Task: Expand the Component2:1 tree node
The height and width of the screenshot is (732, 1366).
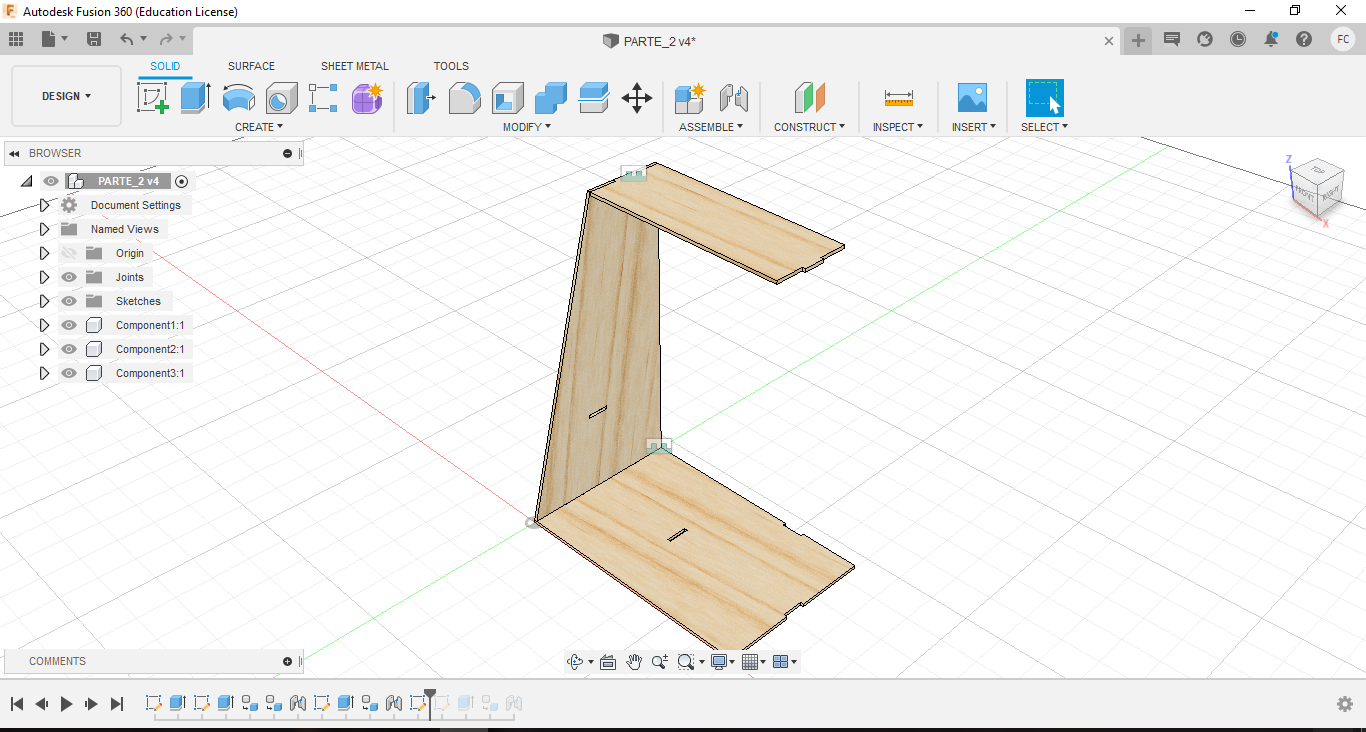Action: (44, 349)
